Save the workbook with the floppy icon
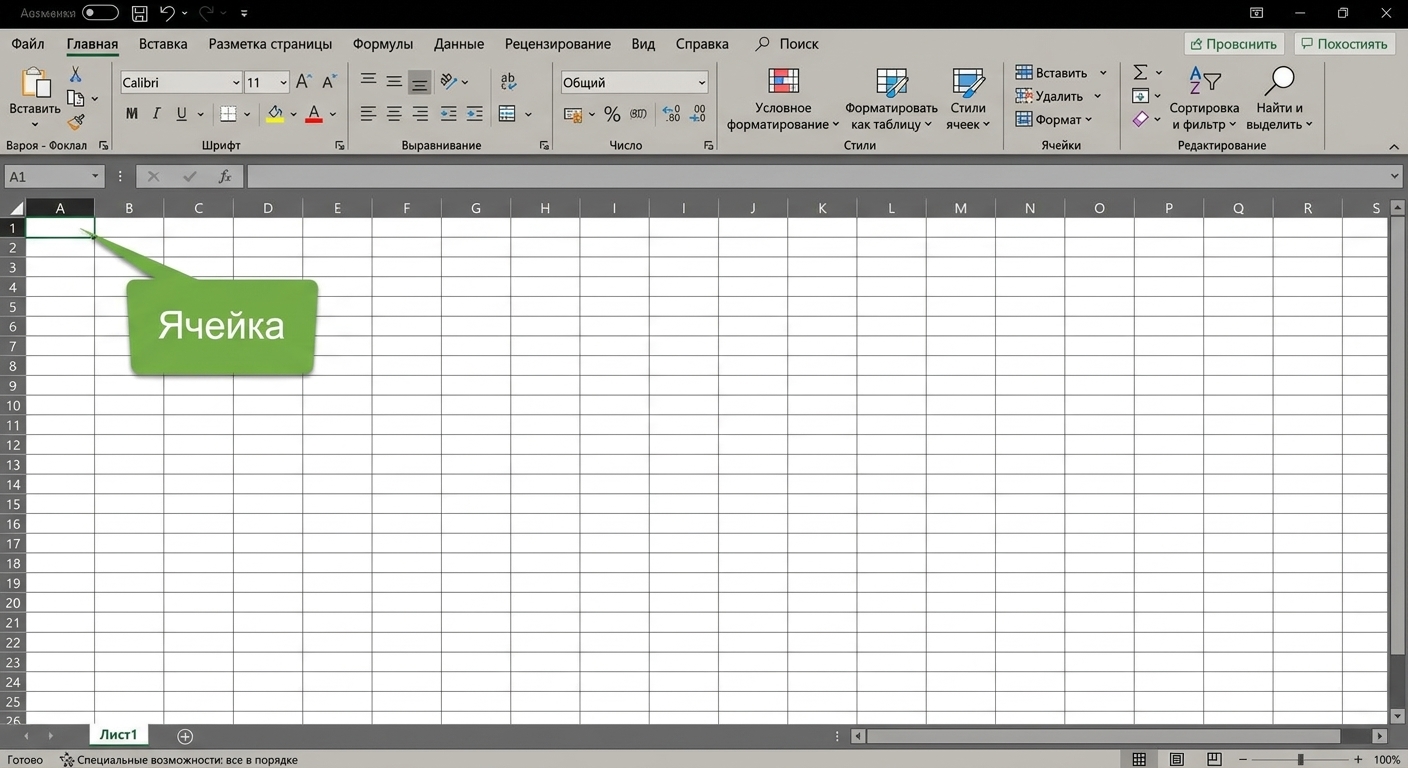Image resolution: width=1408 pixels, height=768 pixels. [x=140, y=14]
